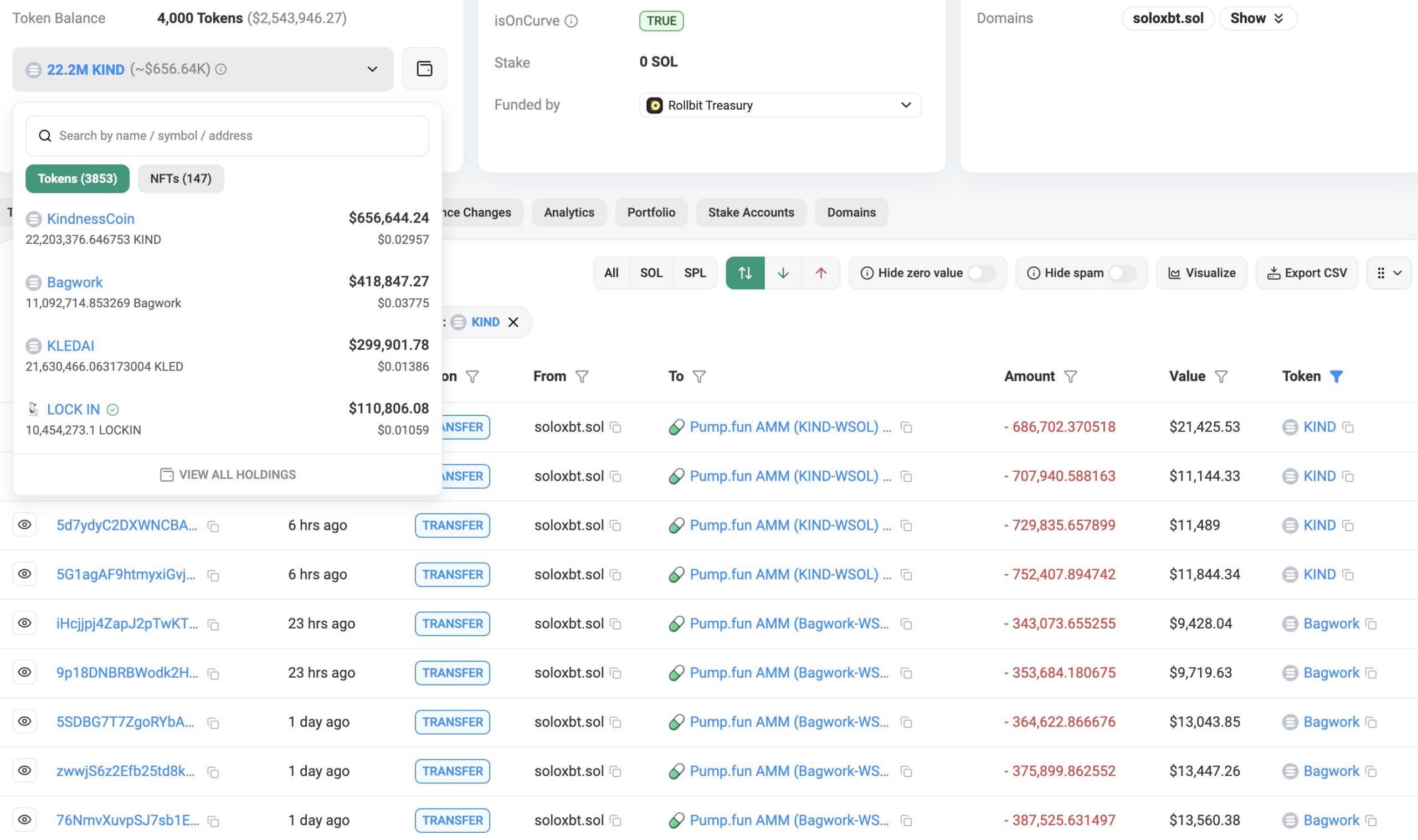Screen dimensions: 1418x840
Task: Open the Analytics tab
Action: [568, 212]
